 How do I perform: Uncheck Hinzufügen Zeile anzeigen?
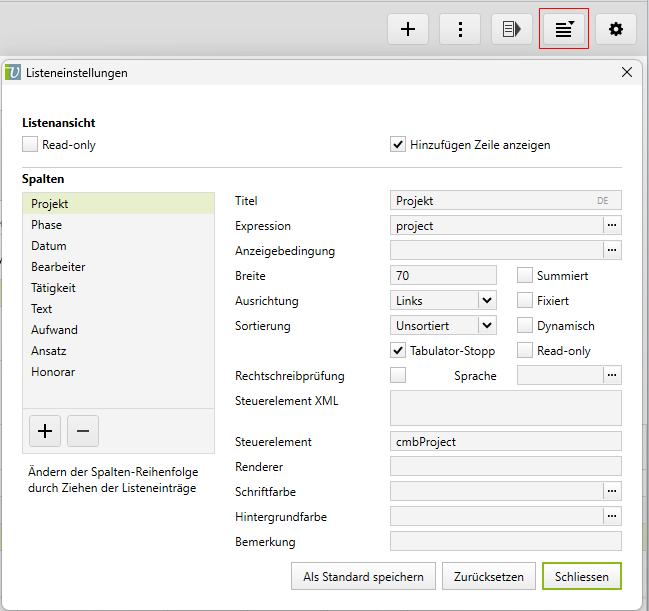point(398,145)
